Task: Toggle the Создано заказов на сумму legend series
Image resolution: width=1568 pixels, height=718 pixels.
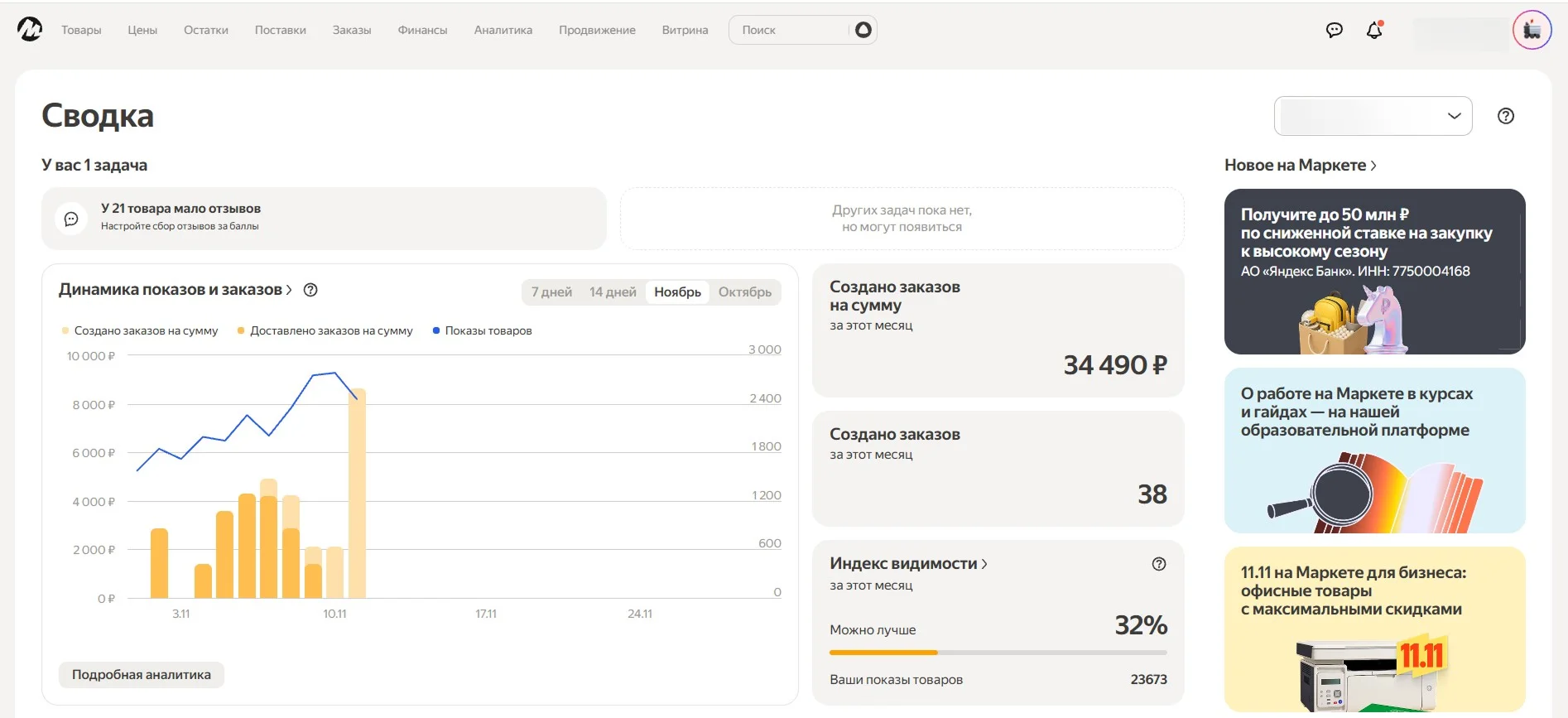Action: 139,330
